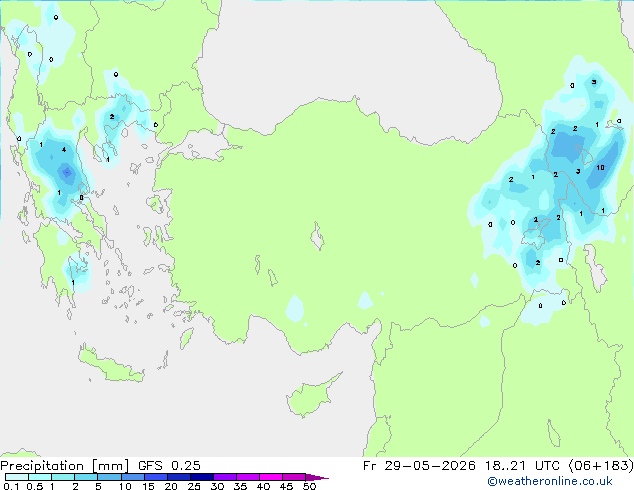Screen dimensions: 634x490
Task: Click the 45–50 mm legend swatch
Action: 294,477
